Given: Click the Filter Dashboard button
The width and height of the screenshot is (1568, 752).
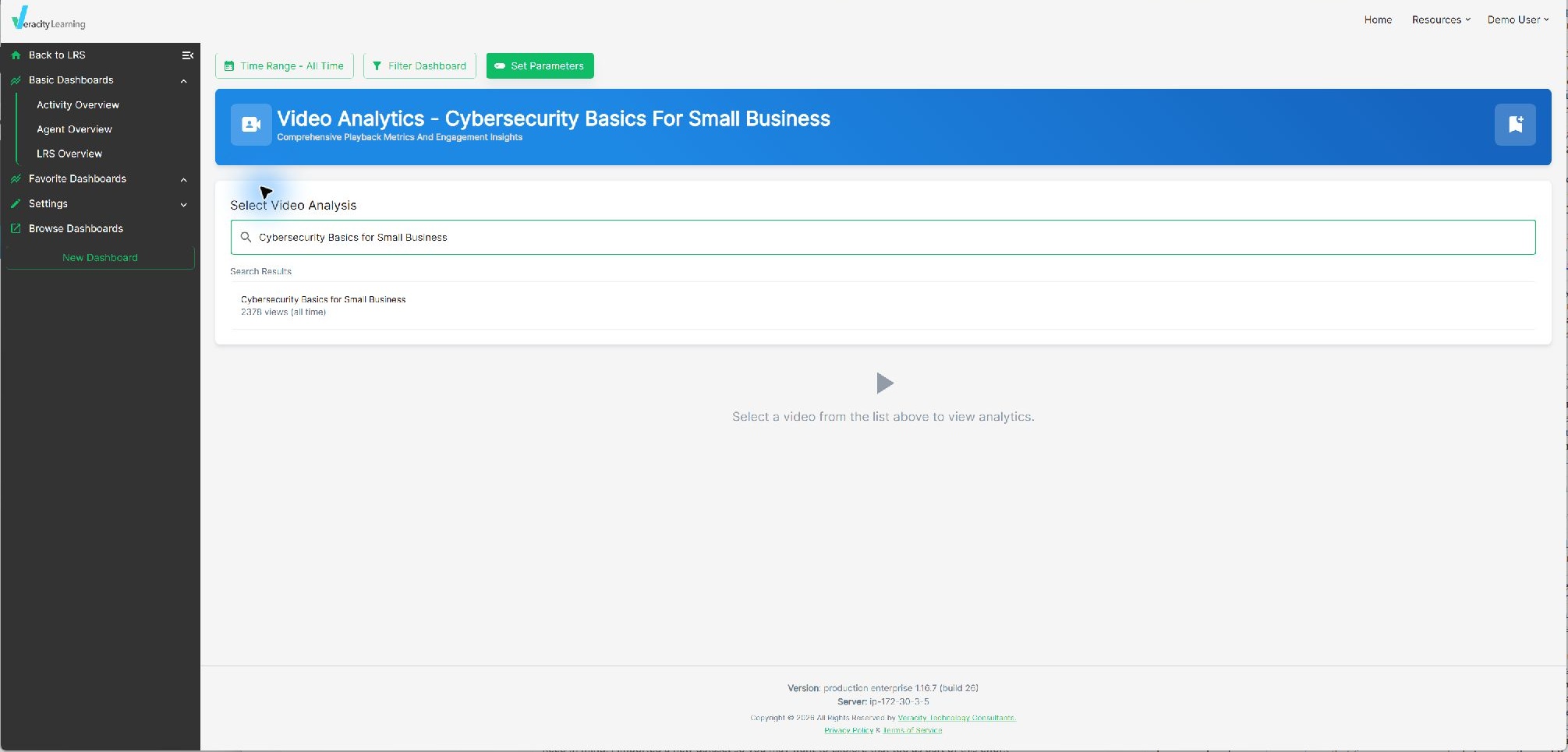Looking at the screenshot, I should point(419,66).
